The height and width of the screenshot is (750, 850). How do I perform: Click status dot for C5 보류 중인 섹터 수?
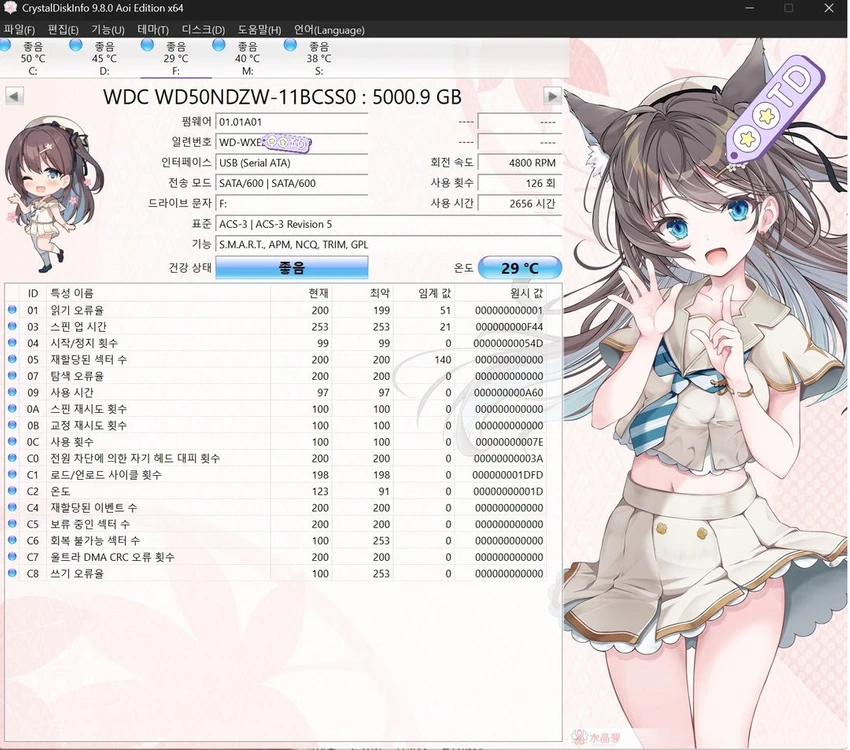click(12, 523)
